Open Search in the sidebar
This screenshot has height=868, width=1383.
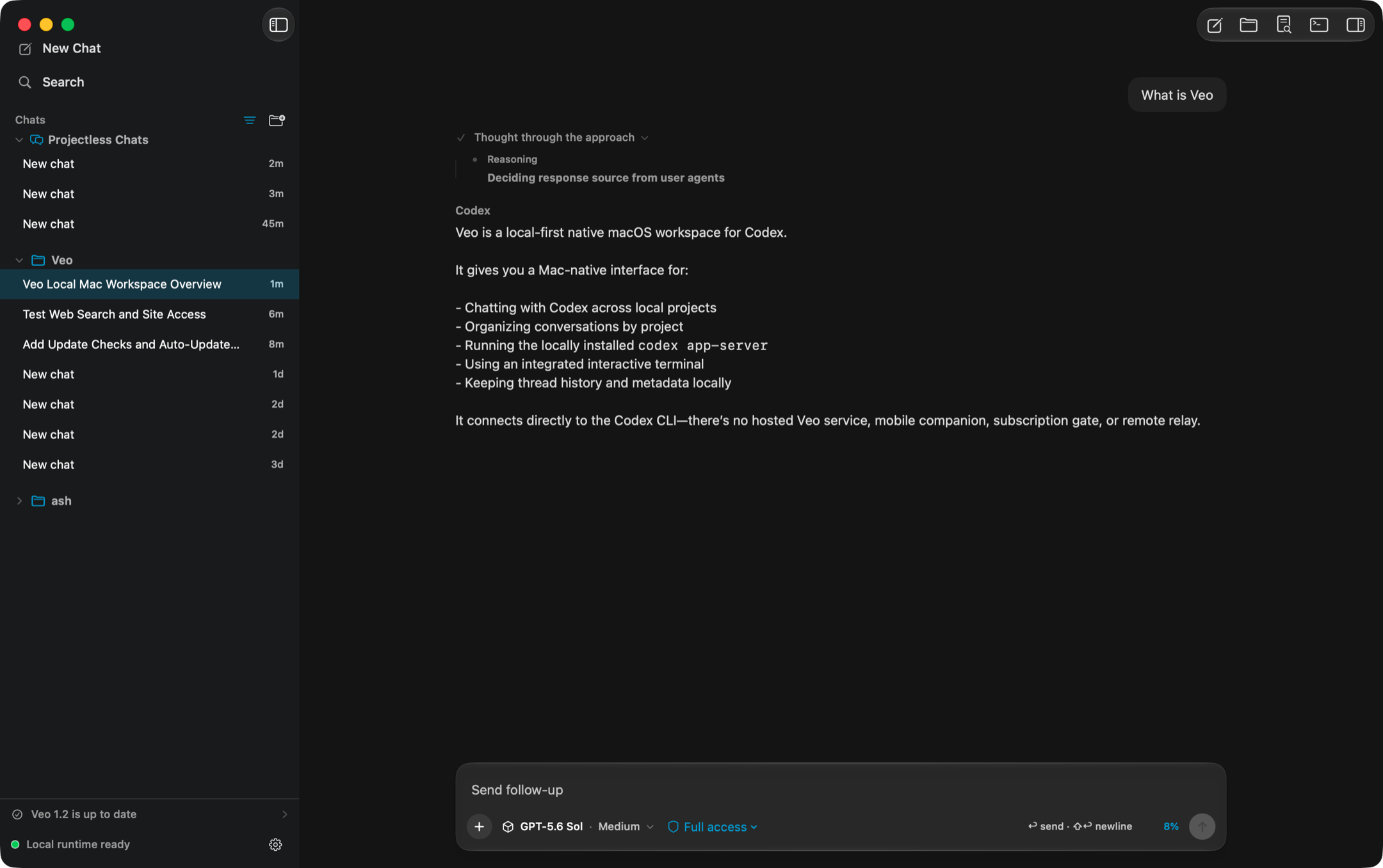[63, 82]
